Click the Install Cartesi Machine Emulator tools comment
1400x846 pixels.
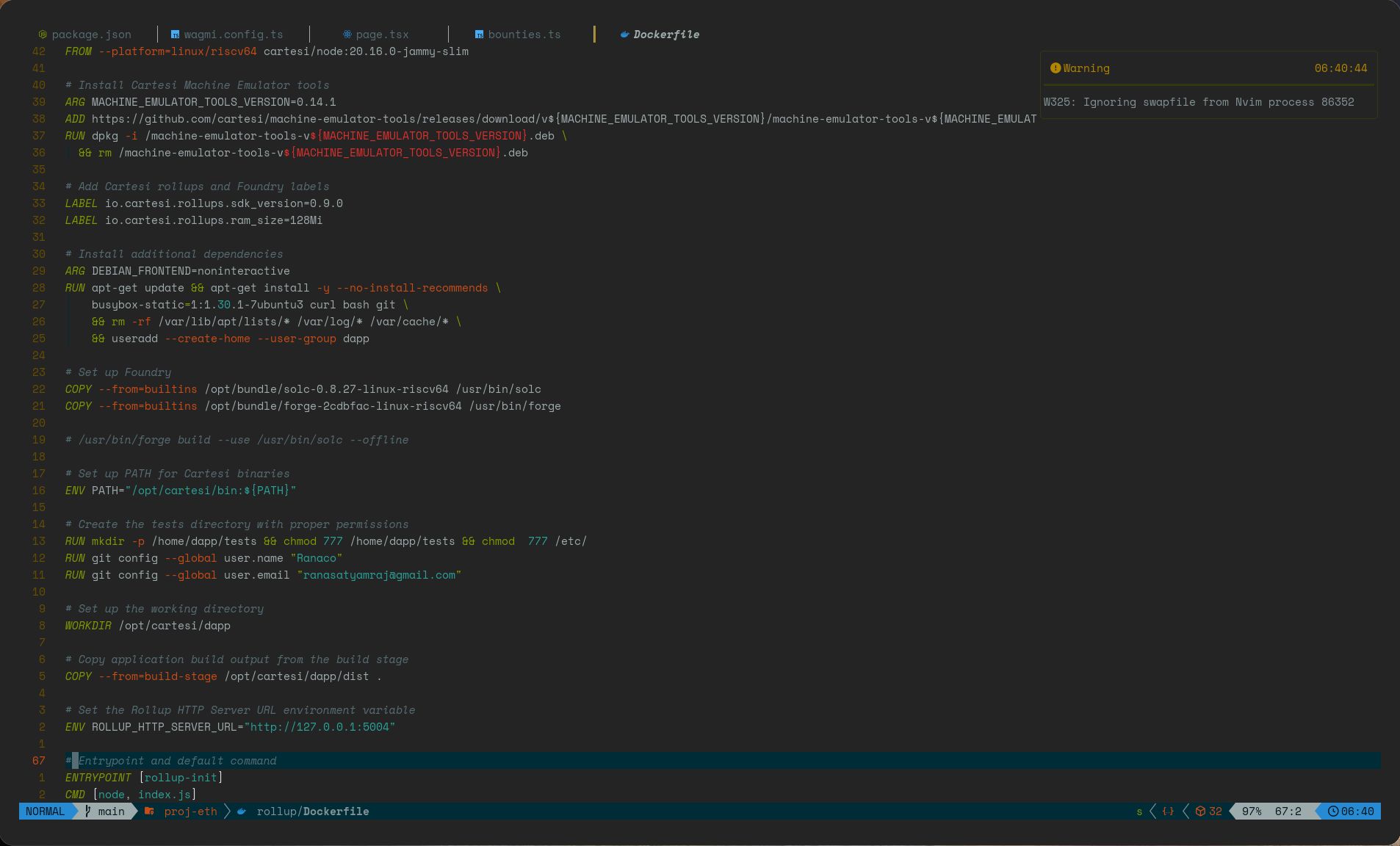197,85
